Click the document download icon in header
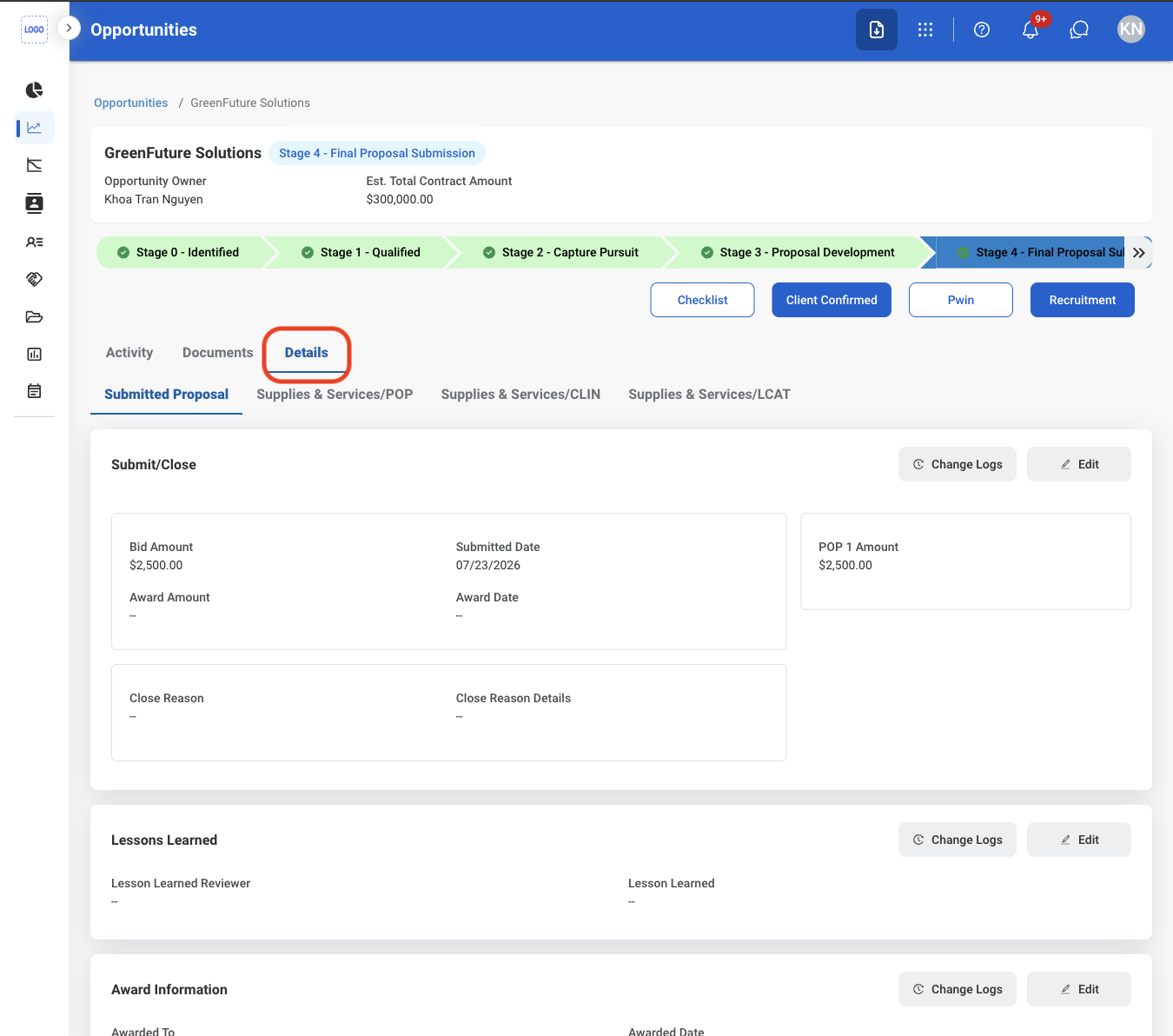The image size is (1173, 1036). coord(877,30)
